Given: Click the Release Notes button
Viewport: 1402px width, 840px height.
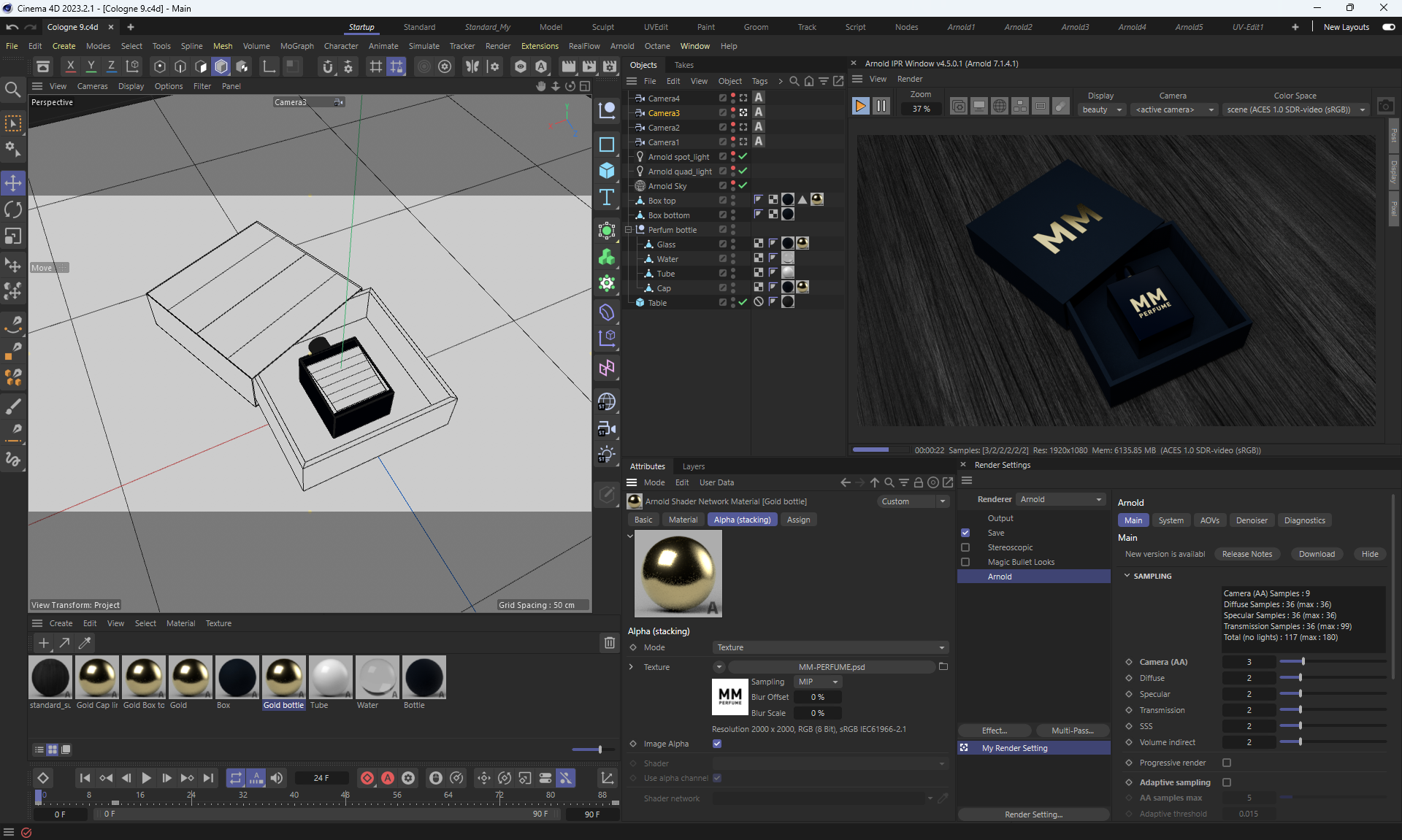Looking at the screenshot, I should point(1246,554).
